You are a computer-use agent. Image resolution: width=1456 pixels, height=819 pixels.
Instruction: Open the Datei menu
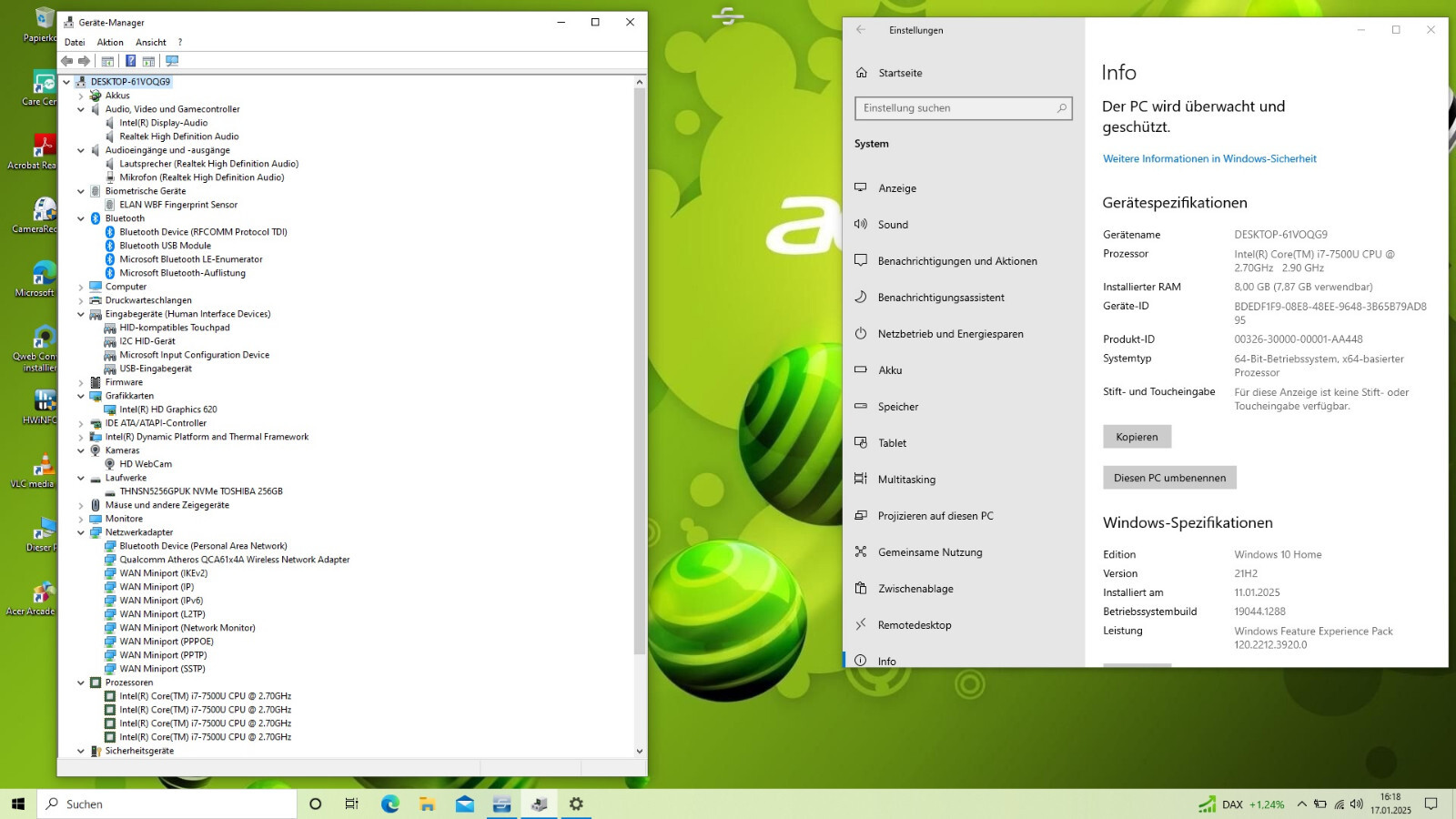click(x=75, y=42)
